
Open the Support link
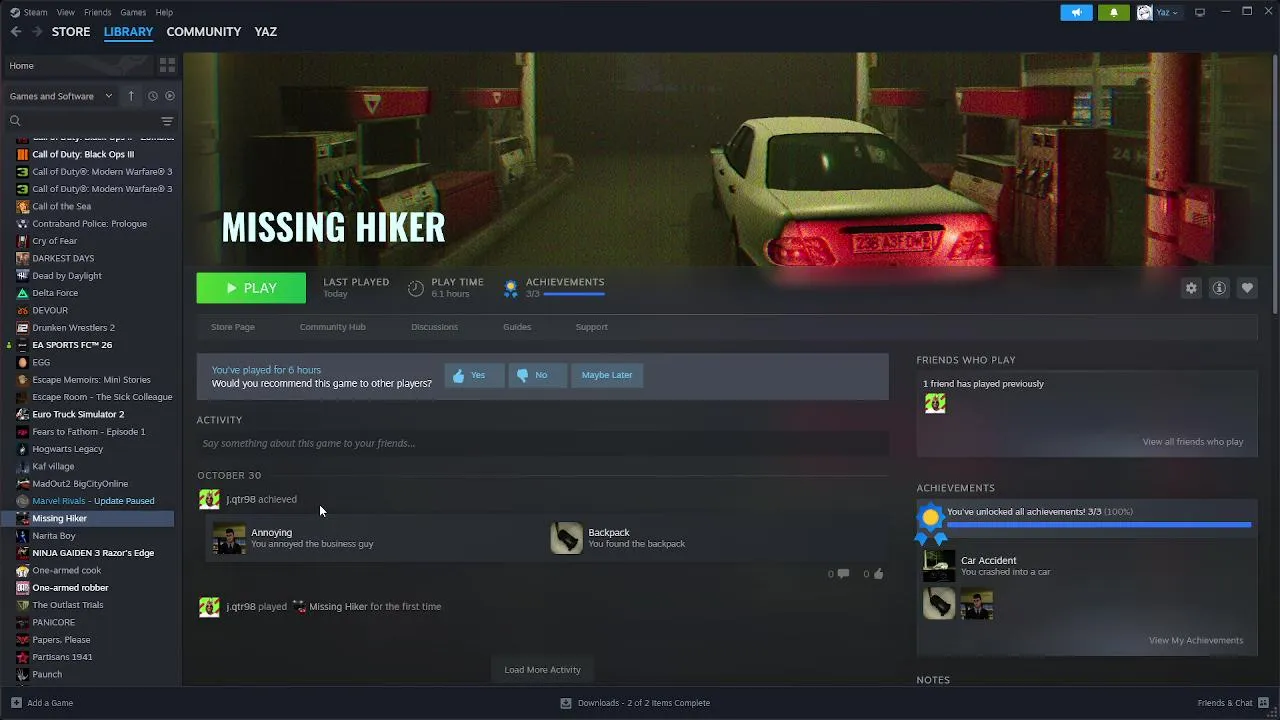coord(591,327)
